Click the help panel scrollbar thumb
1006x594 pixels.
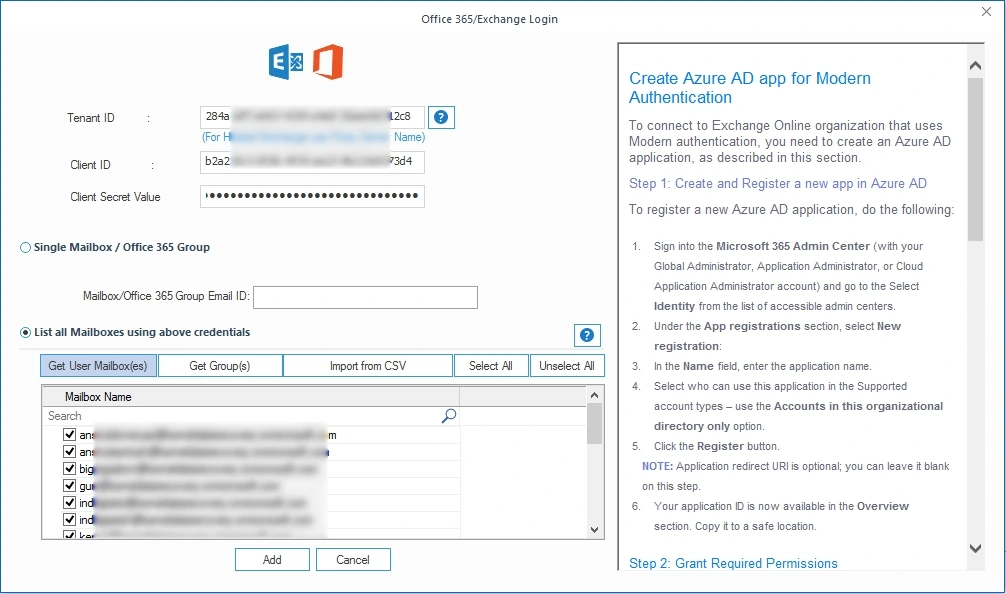pyautogui.click(x=975, y=160)
